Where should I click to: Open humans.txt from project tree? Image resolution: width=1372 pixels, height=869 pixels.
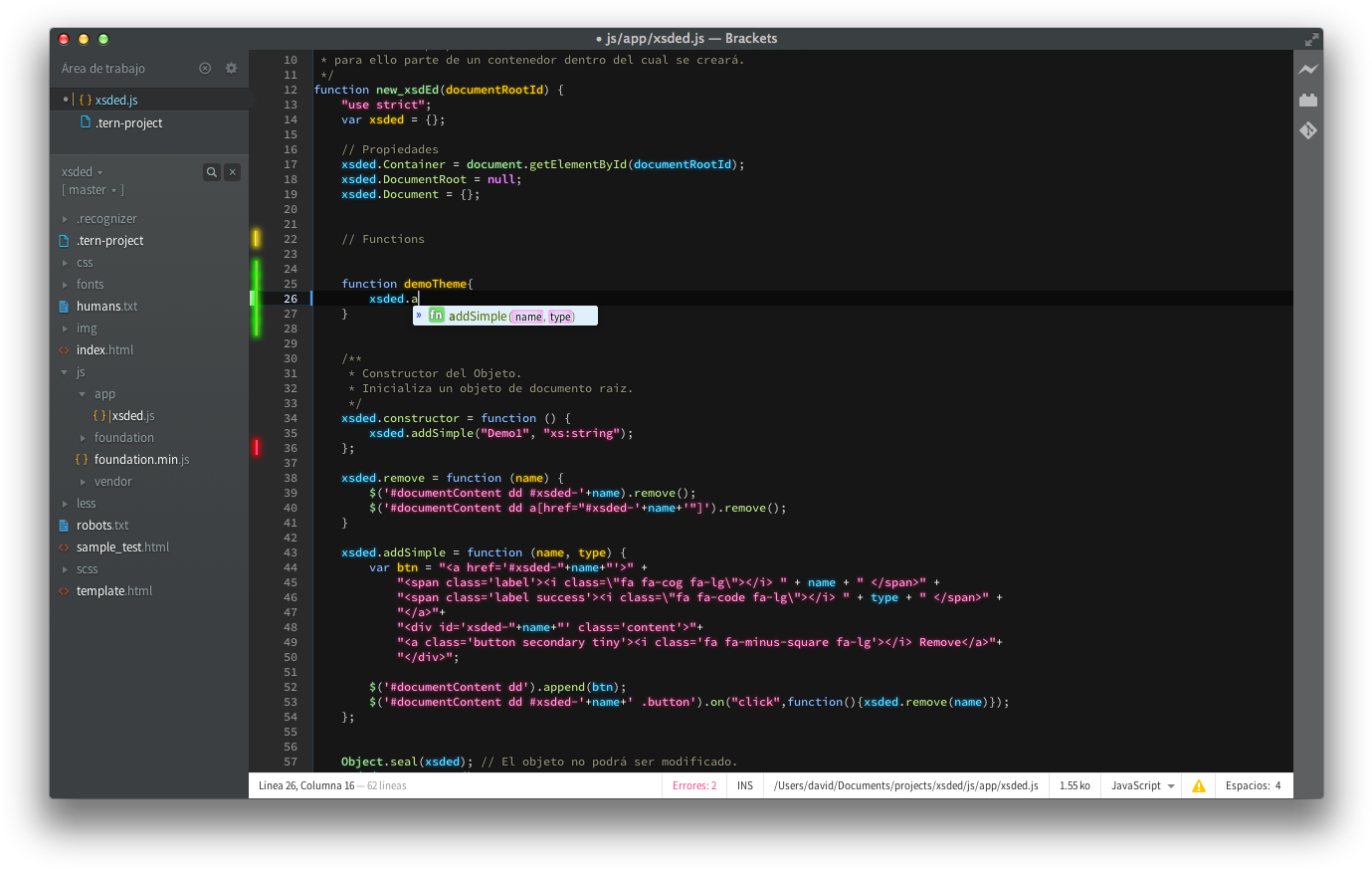106,307
